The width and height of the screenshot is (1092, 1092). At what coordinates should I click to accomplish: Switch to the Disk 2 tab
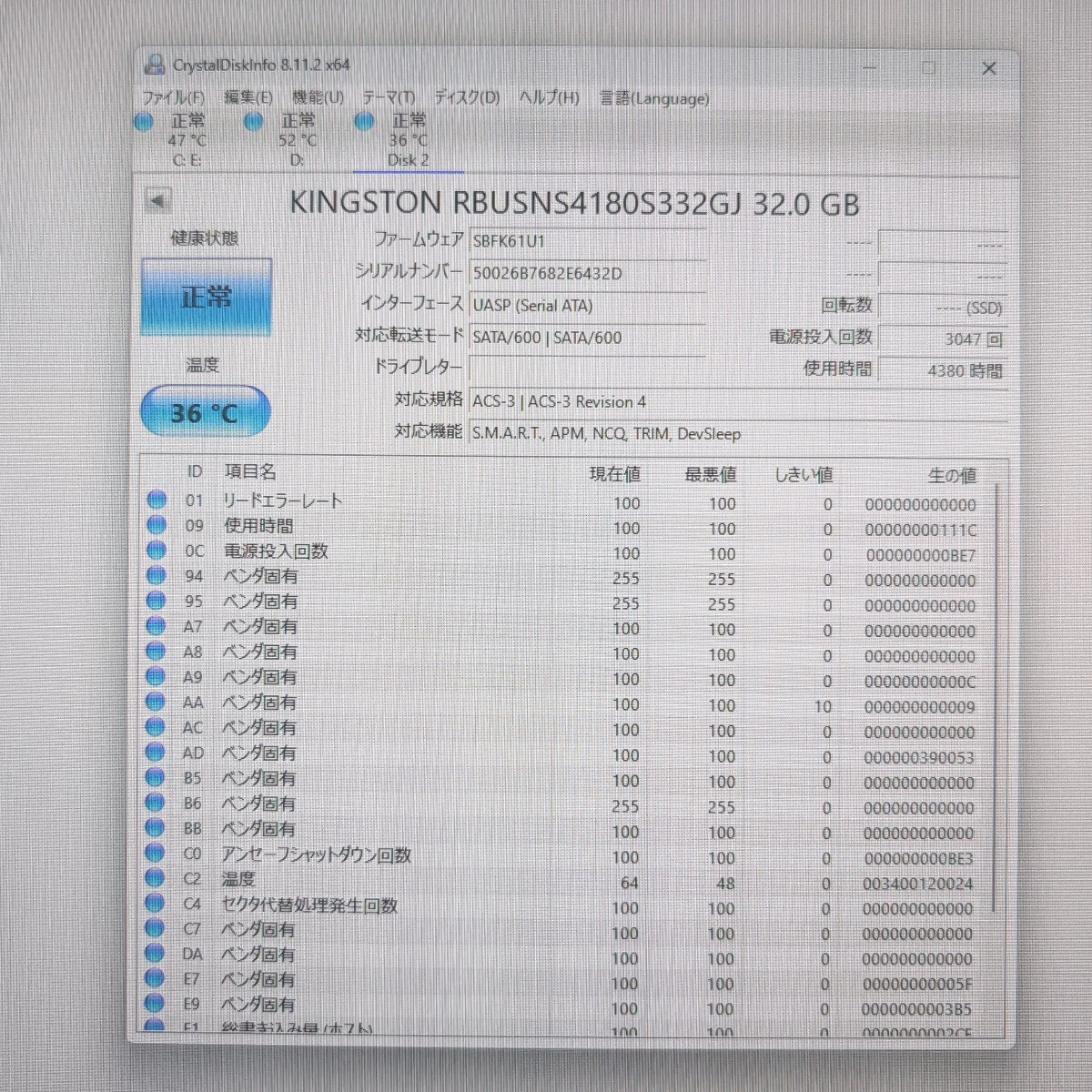407,141
